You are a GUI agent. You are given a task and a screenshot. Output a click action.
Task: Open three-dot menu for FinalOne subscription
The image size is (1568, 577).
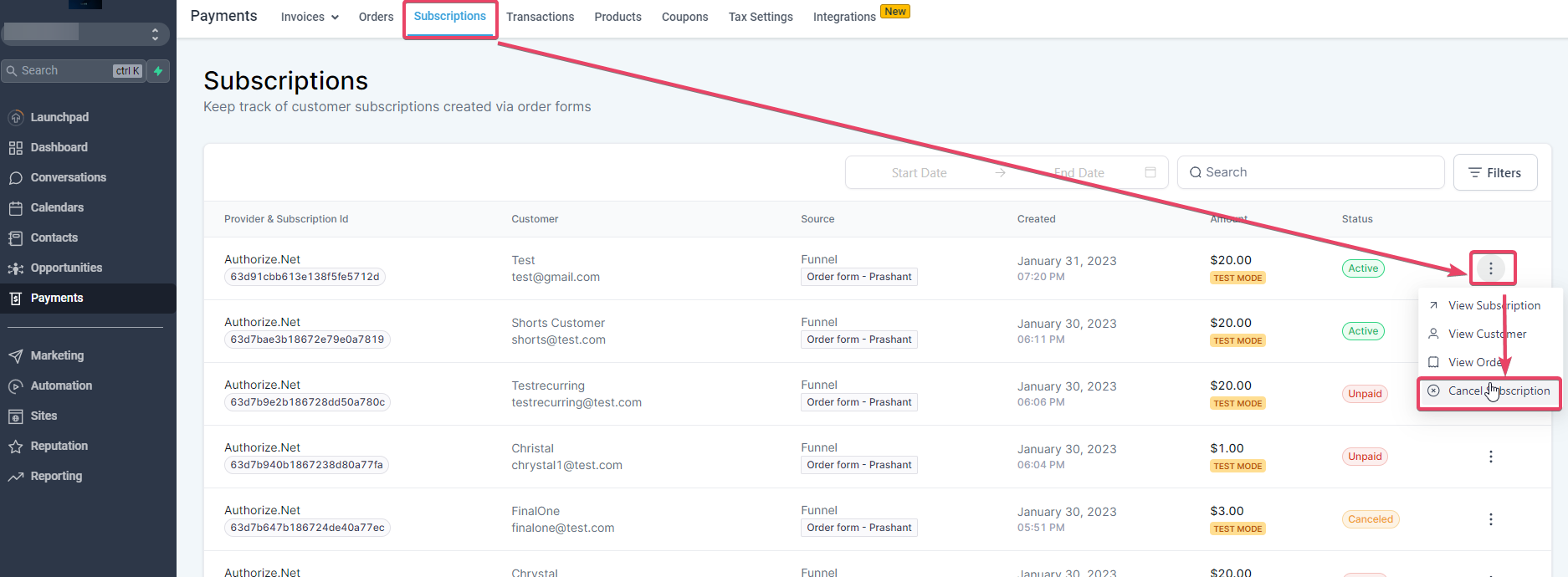point(1490,519)
